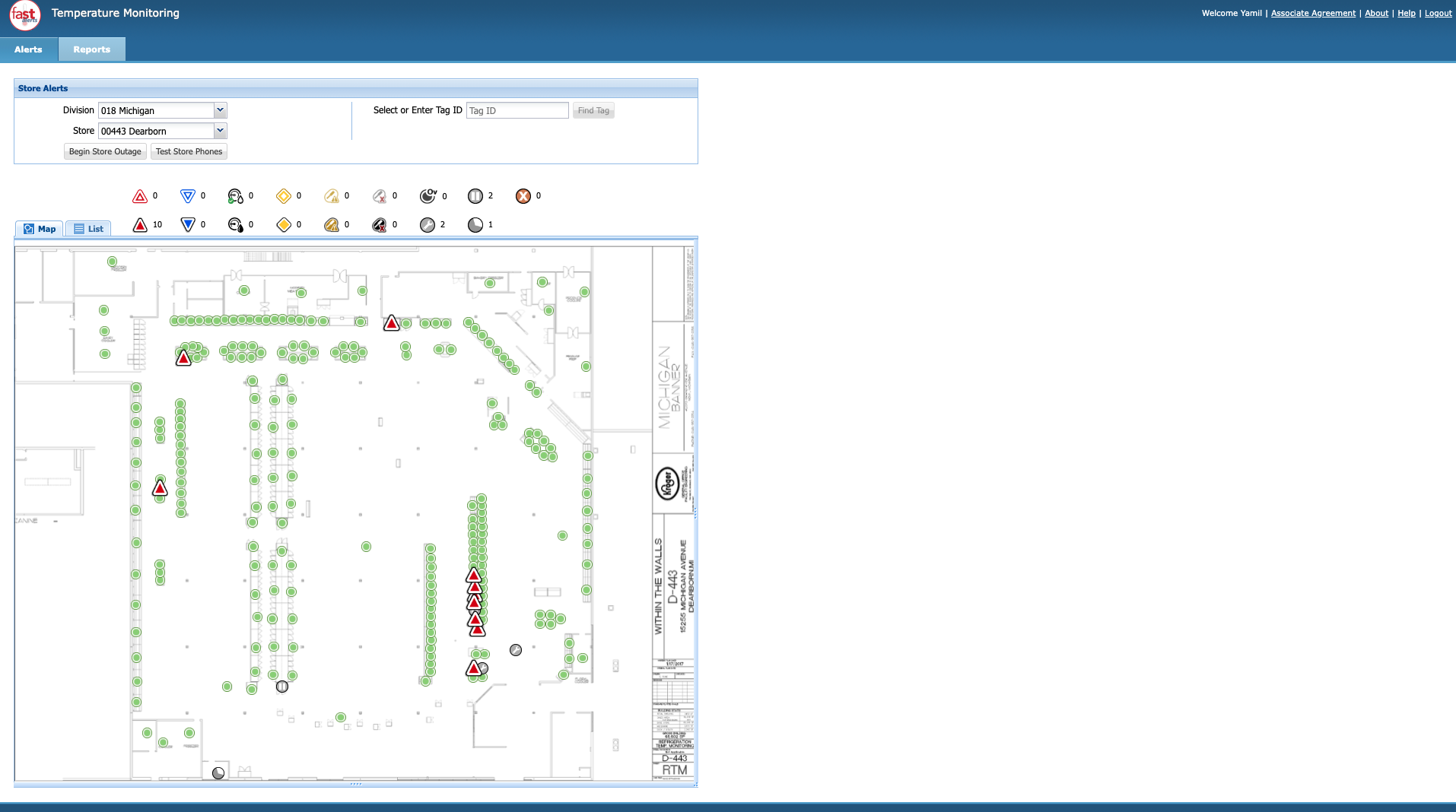The image size is (1456, 812).
Task: Click the 'Ov' override legend icon
Action: point(428,196)
